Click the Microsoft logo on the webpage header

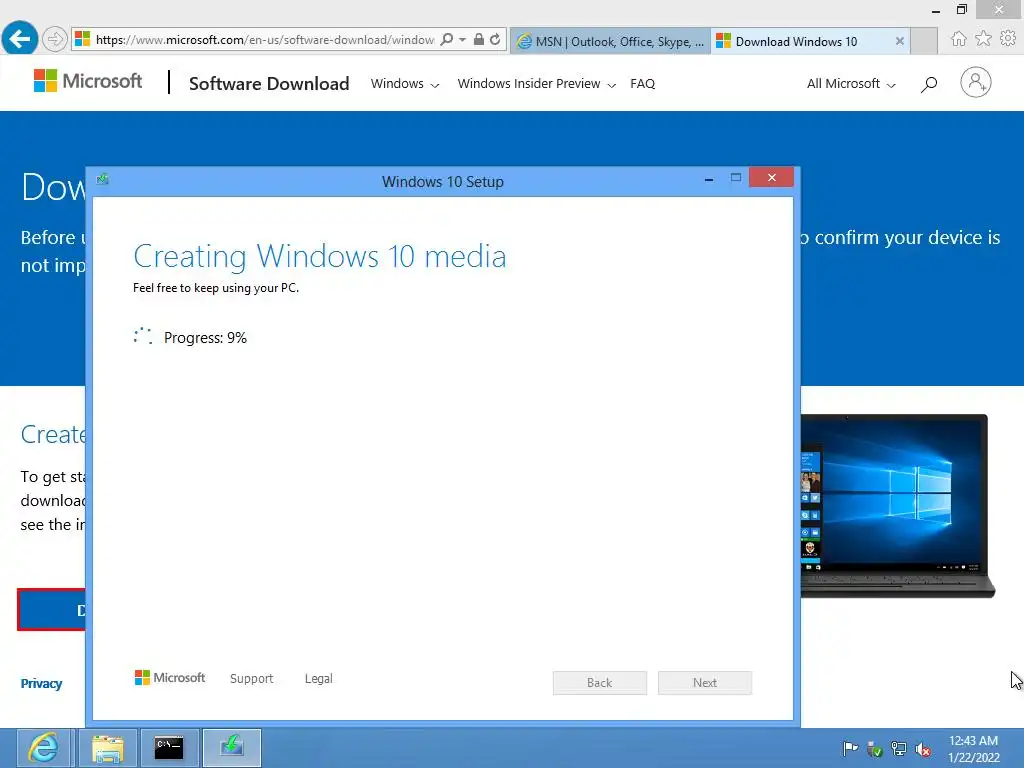88,81
